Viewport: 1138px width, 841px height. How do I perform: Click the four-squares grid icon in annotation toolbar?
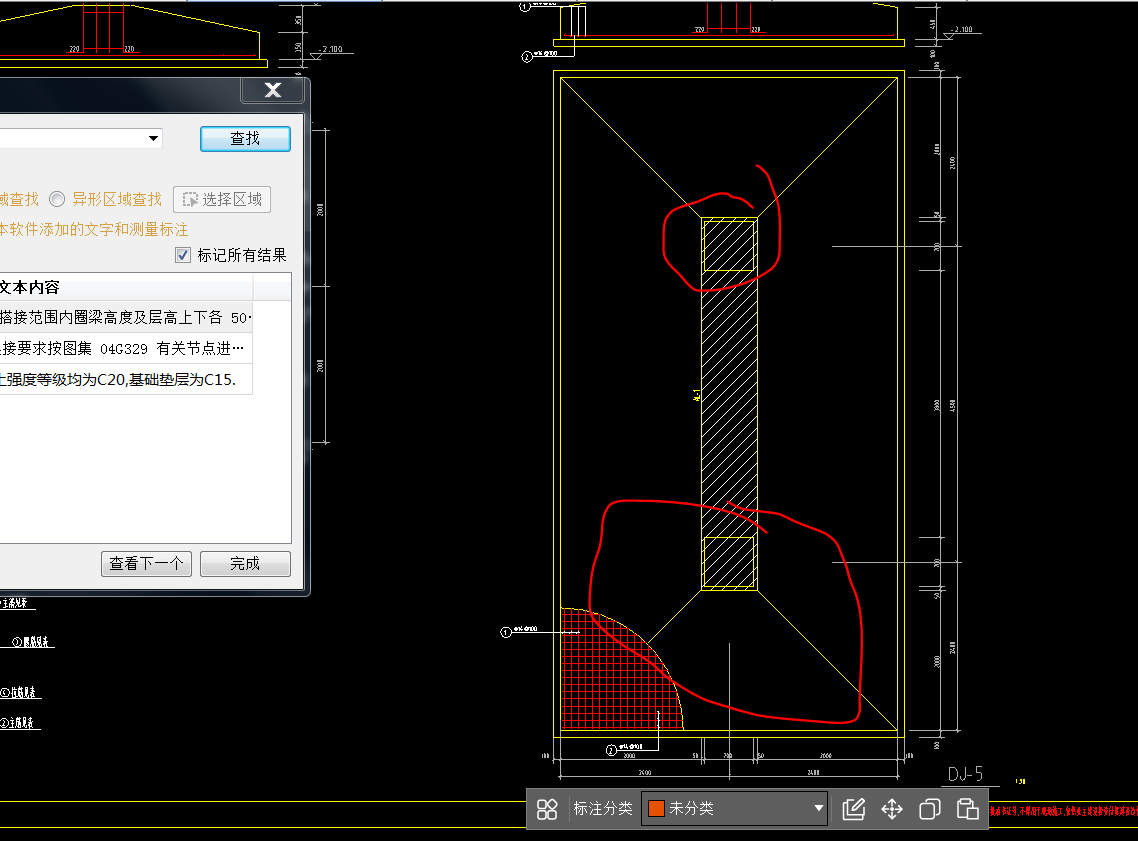[547, 809]
